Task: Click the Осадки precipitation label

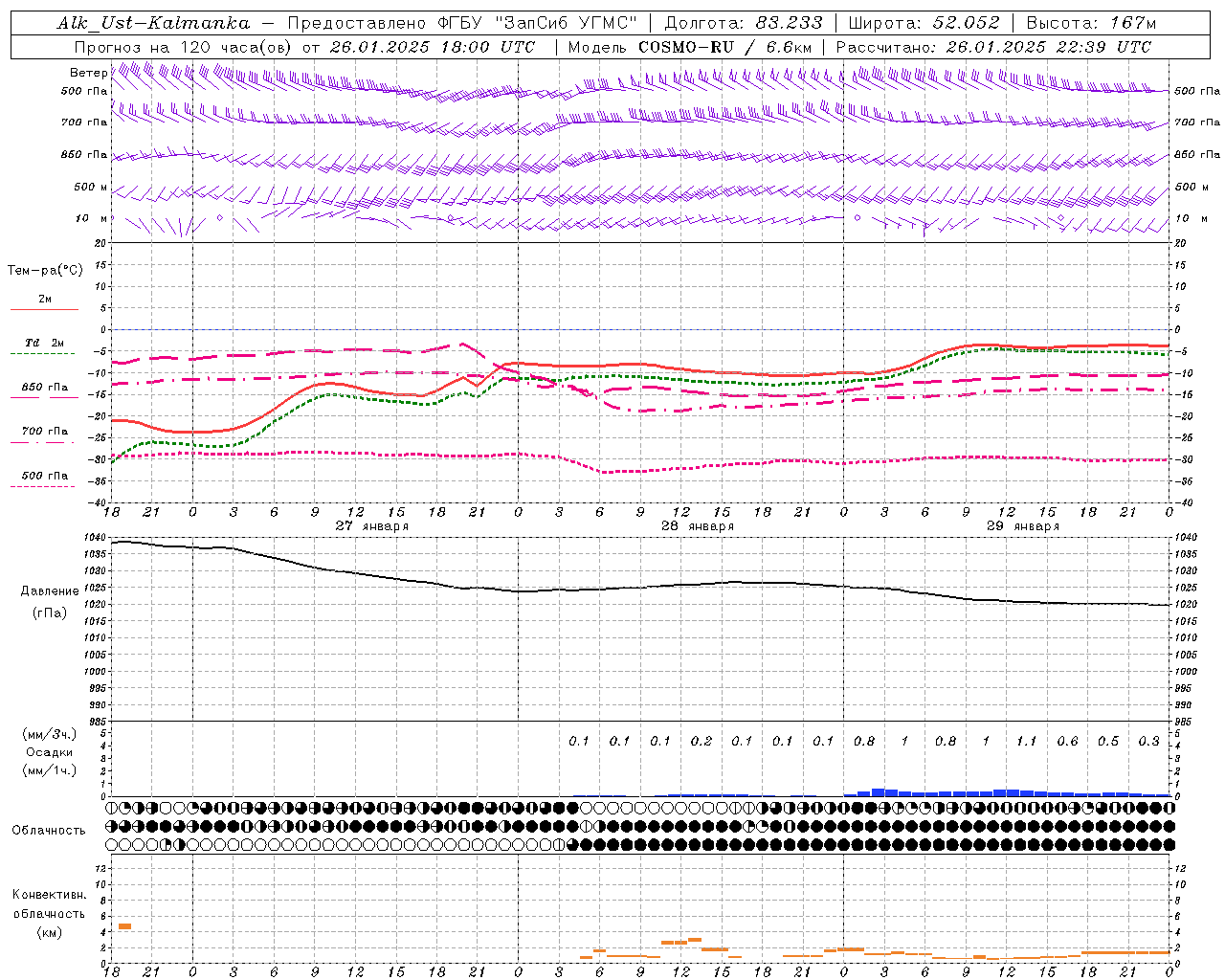Action: click(49, 752)
